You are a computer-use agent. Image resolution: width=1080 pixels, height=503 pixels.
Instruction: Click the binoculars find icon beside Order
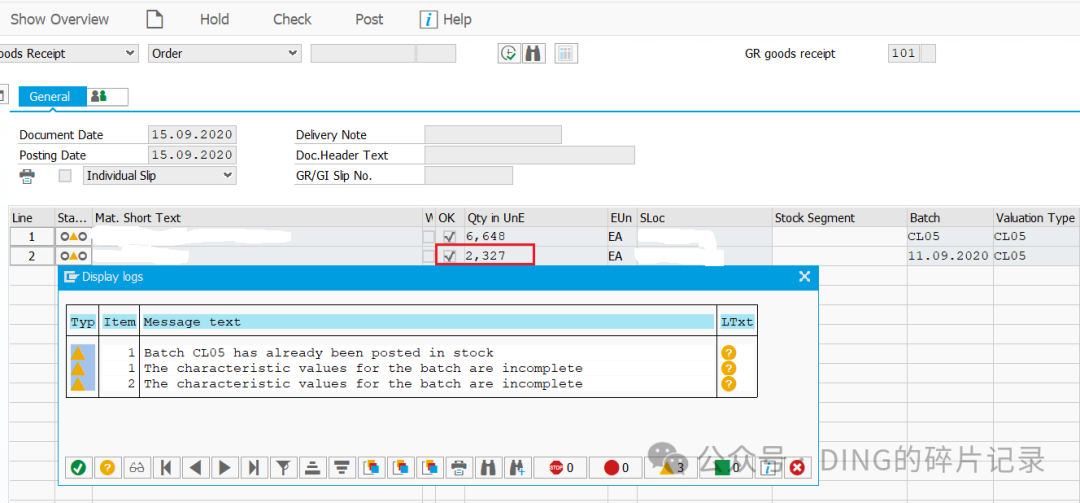[x=533, y=54]
